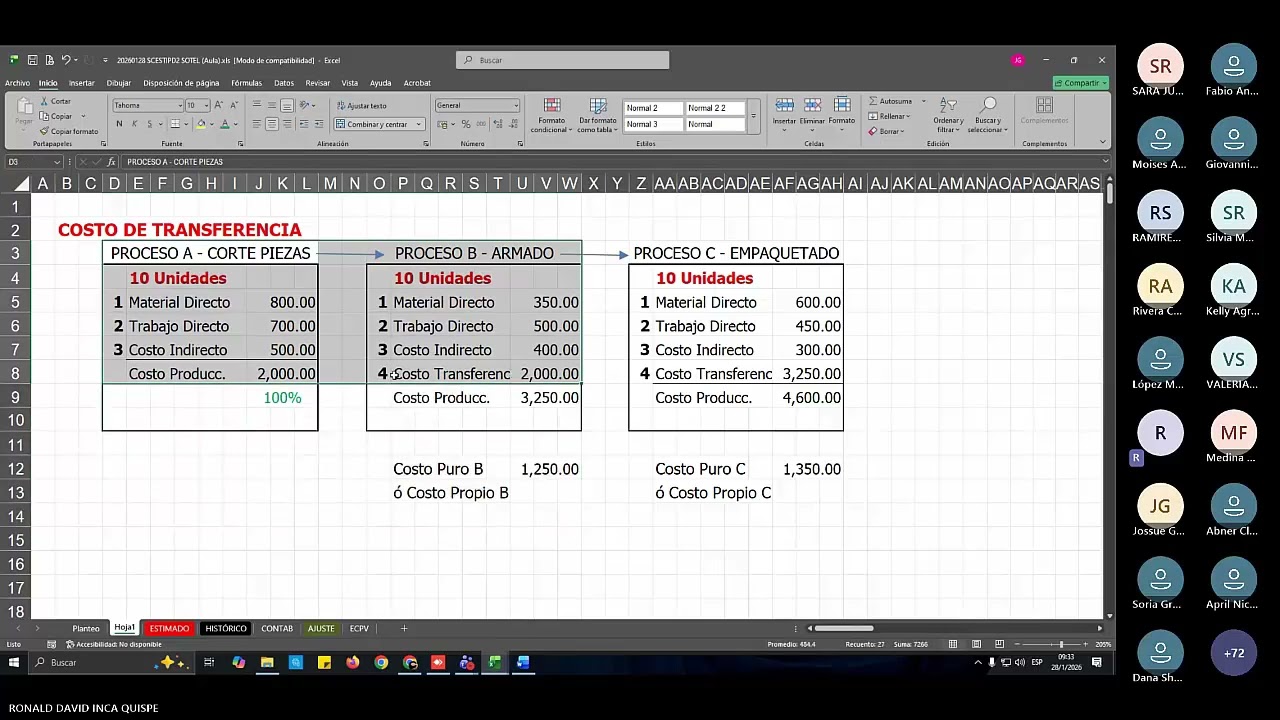Toggle italic K formatting

pos(134,124)
